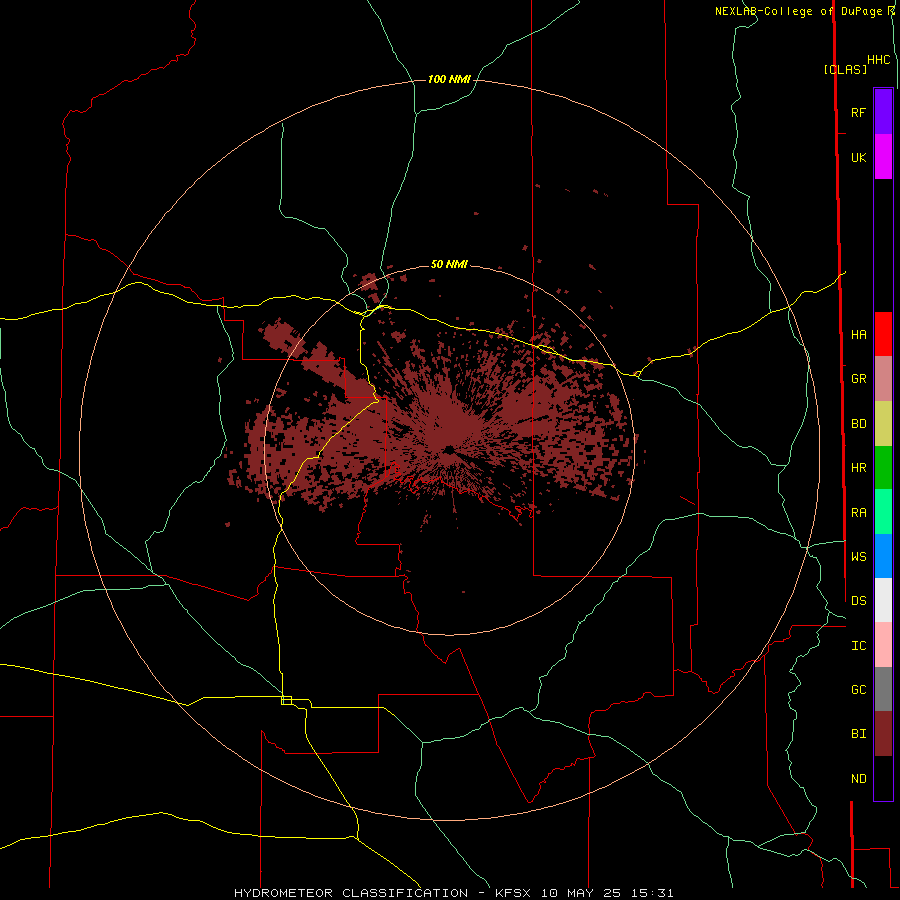
Task: Click the GC legend label
Action: pos(858,690)
